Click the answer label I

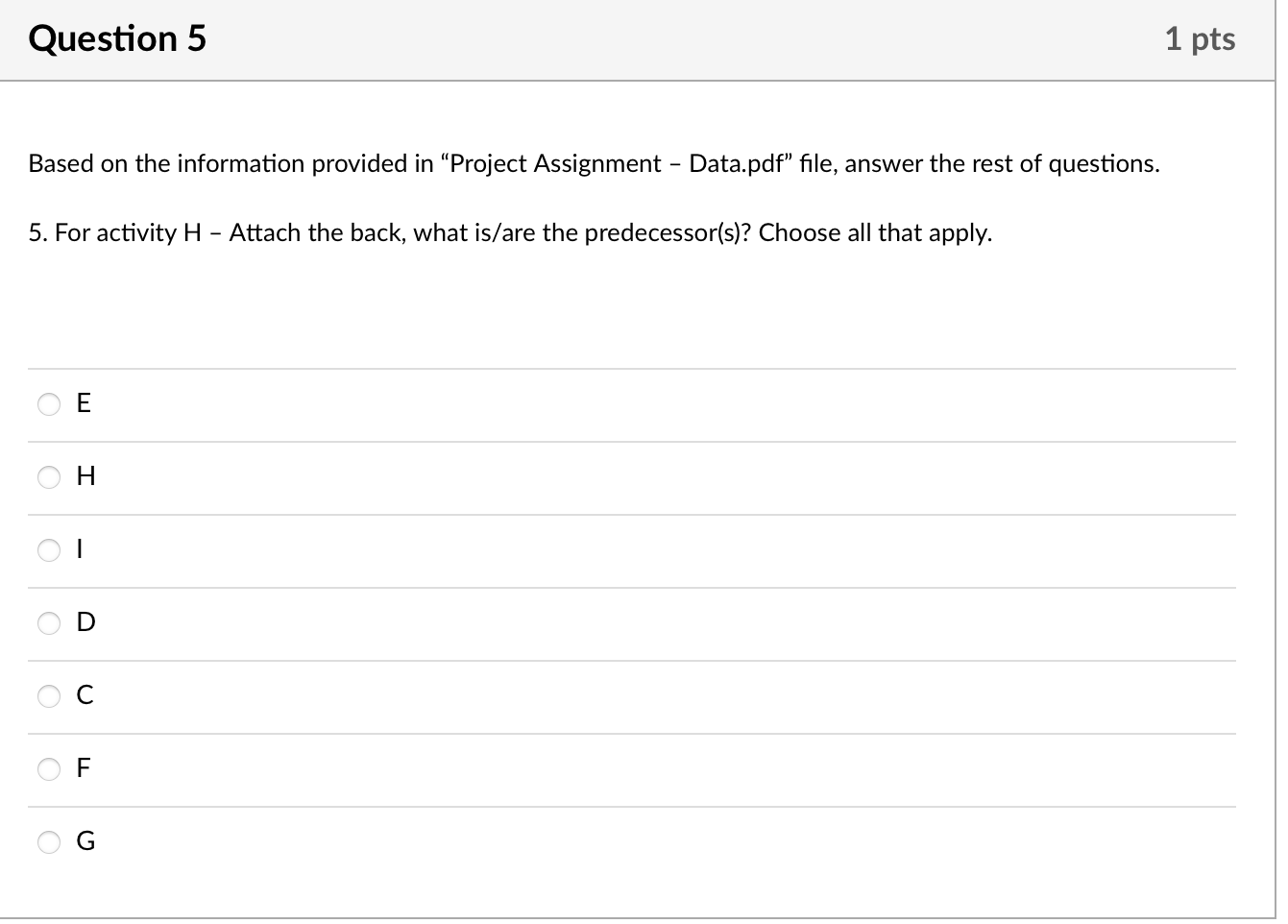pos(80,549)
